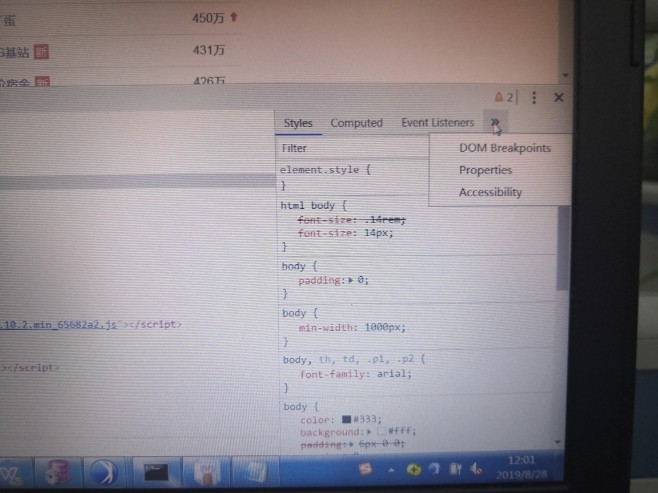
Task: Click the color property name
Action: 315,420
